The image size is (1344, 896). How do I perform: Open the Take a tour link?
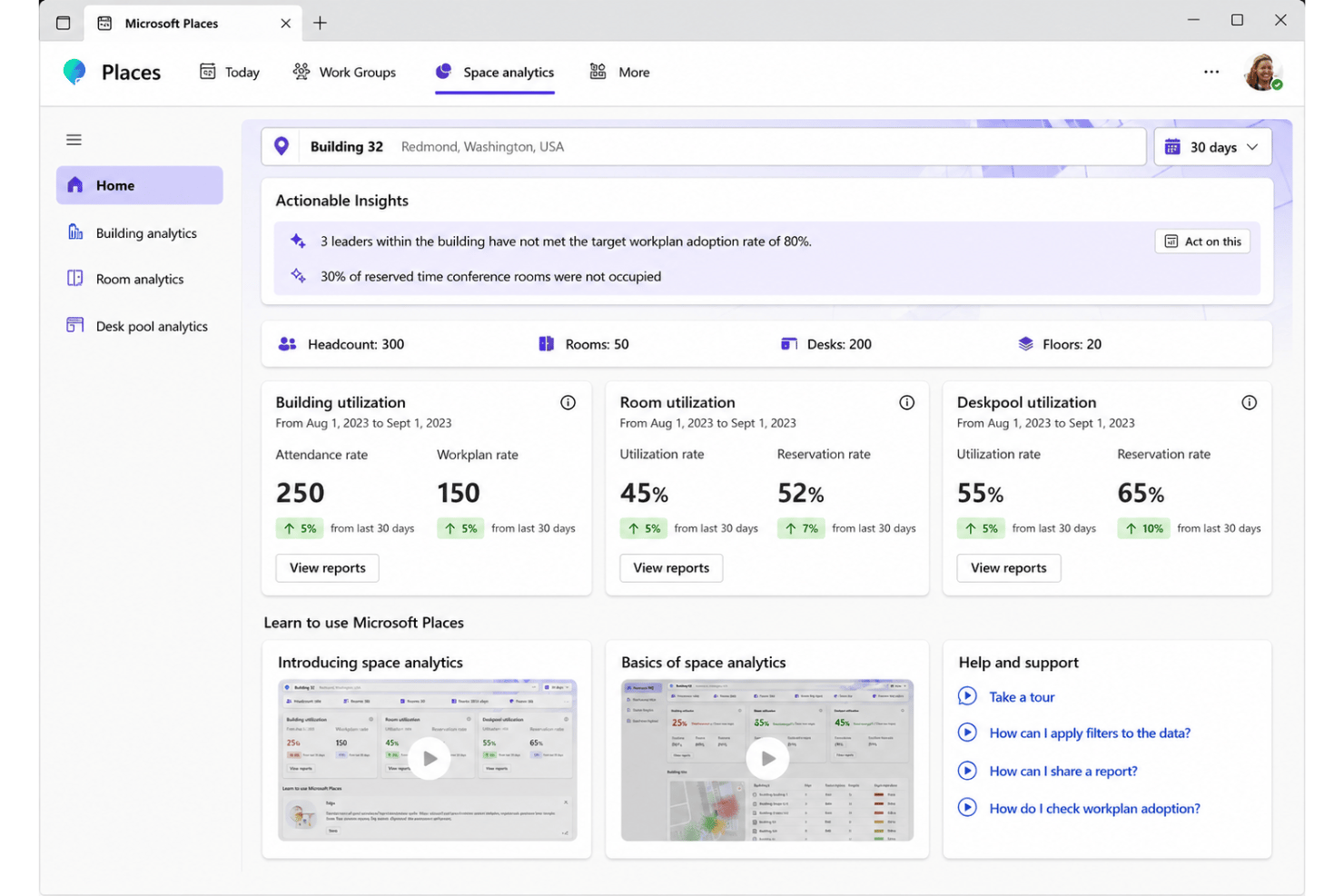(x=1023, y=697)
